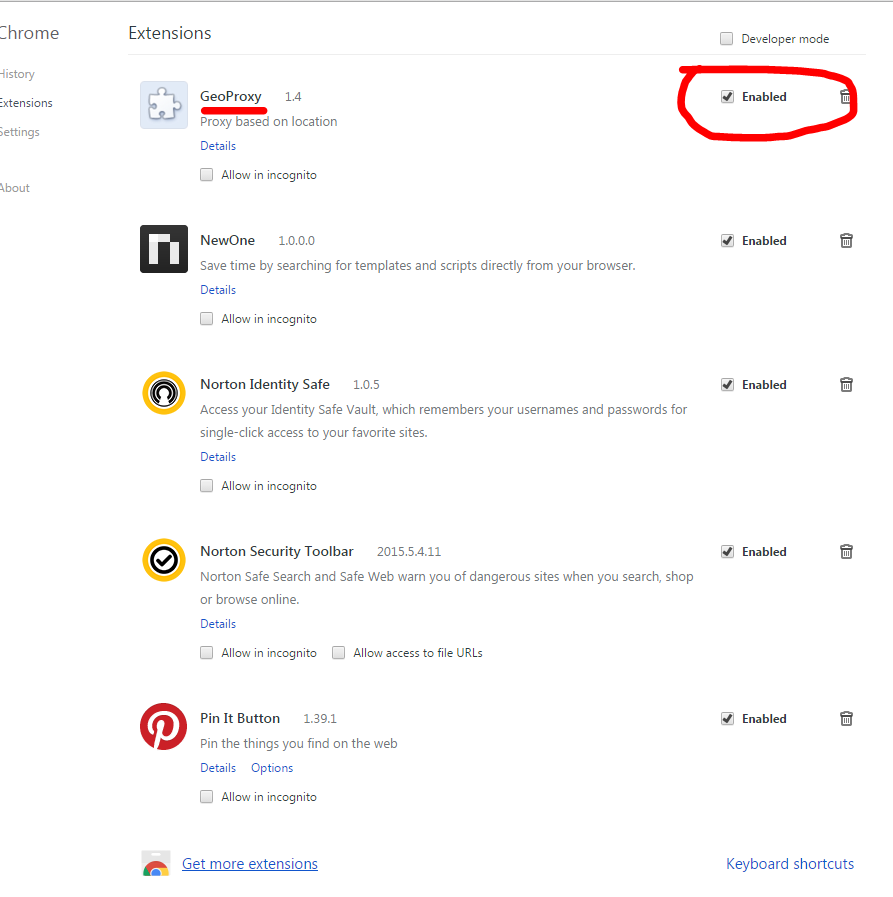
Task: Allow NewOne in incognito
Action: 207,319
